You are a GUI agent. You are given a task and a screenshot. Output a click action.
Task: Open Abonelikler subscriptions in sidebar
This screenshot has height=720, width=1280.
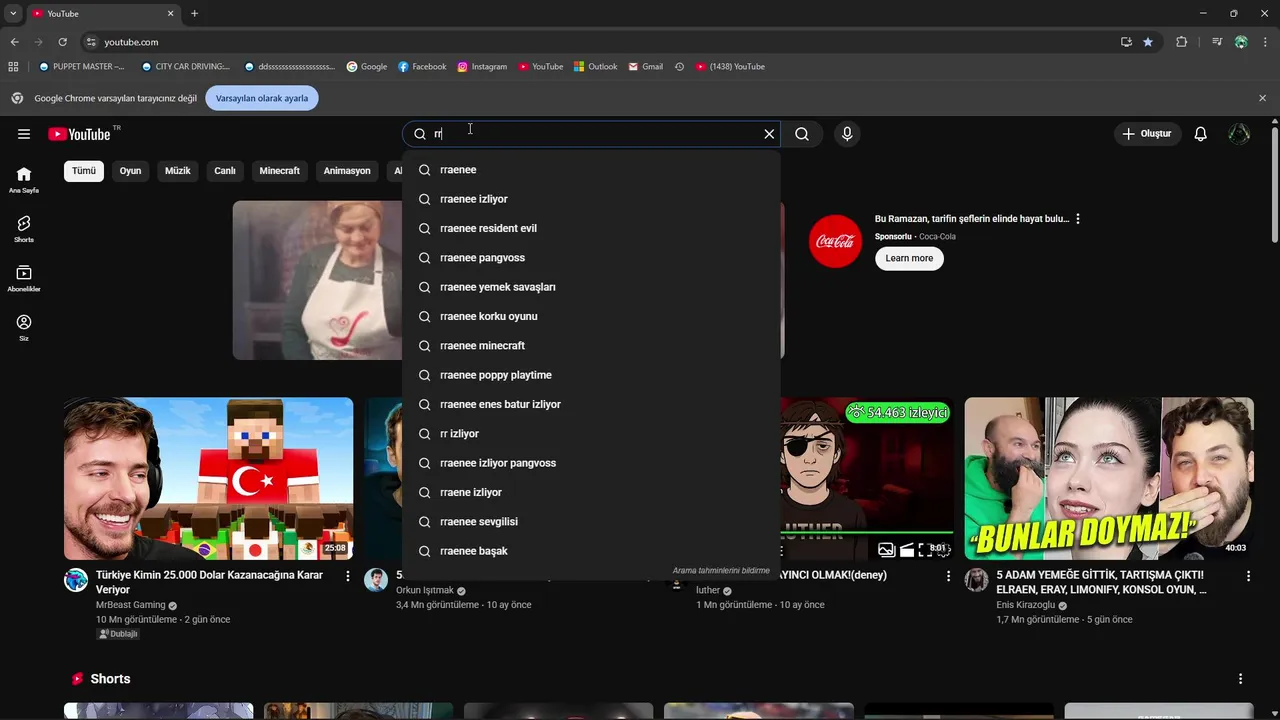click(x=24, y=279)
